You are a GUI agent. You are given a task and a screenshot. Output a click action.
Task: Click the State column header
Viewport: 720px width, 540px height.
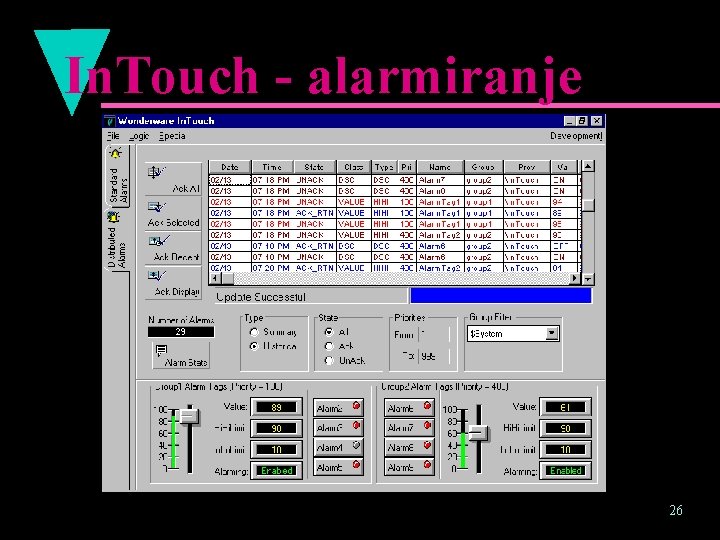[315, 167]
